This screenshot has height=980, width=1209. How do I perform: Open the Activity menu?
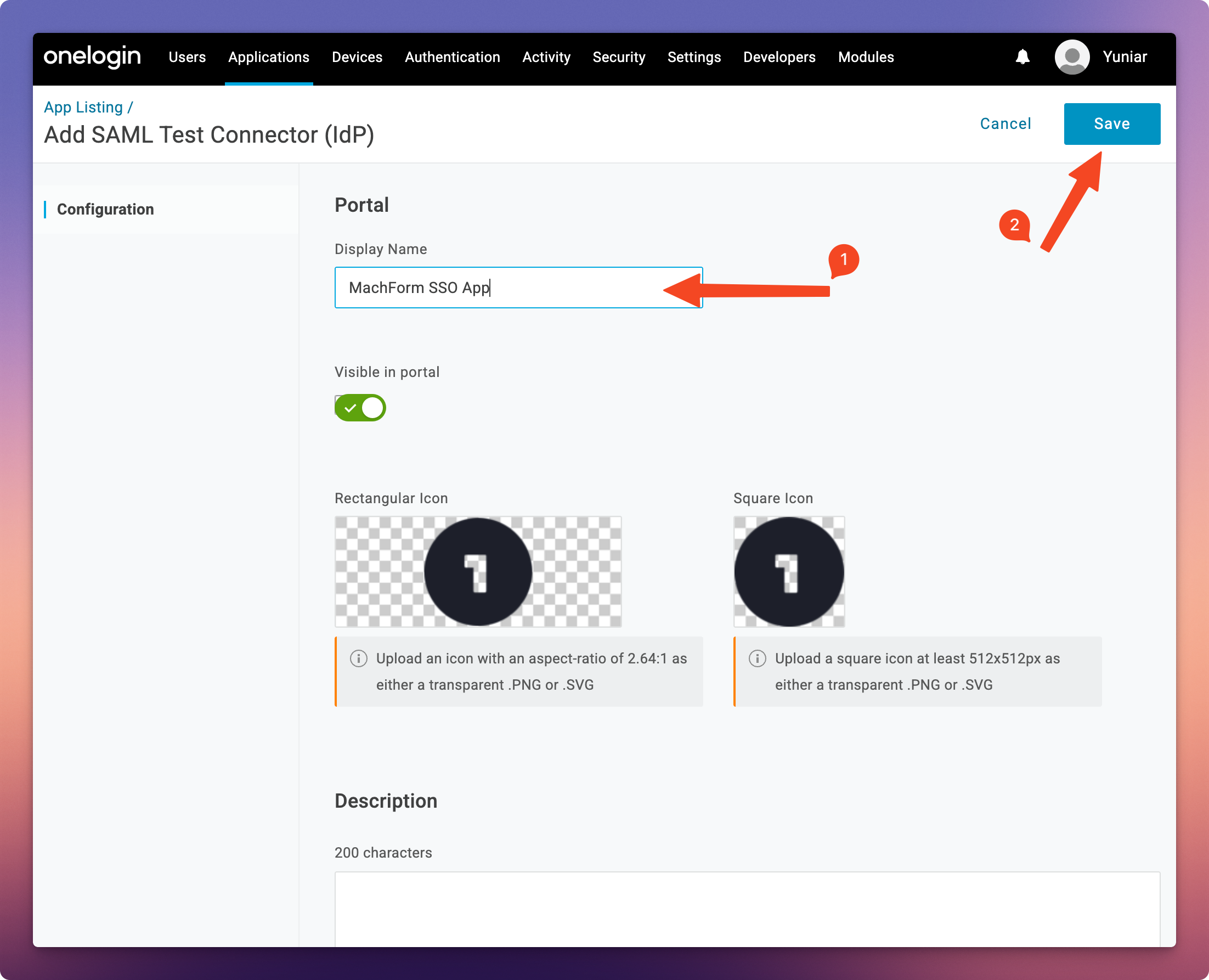[546, 57]
